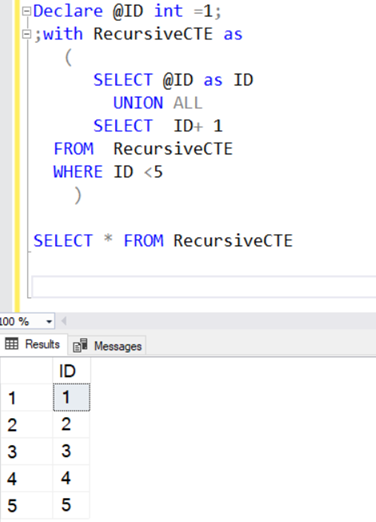376x522 pixels.
Task: Click the closing parenthesis of the CTE
Action: pyautogui.click(x=77, y=195)
